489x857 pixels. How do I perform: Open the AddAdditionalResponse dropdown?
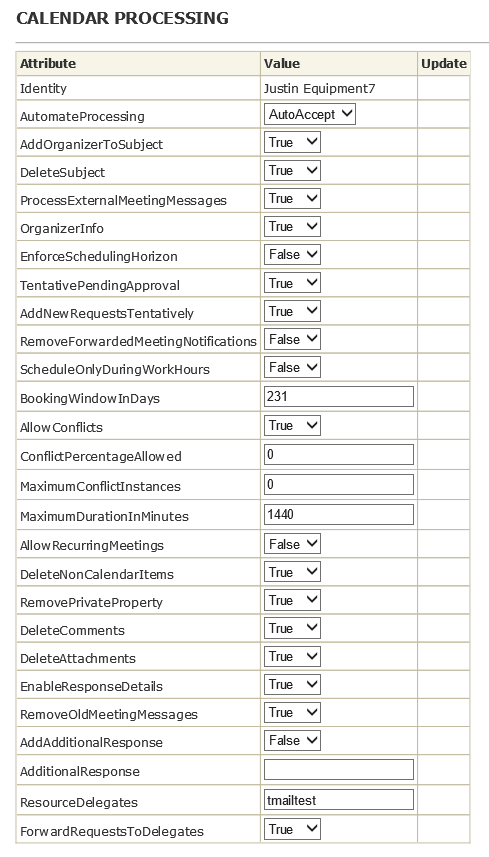click(292, 741)
